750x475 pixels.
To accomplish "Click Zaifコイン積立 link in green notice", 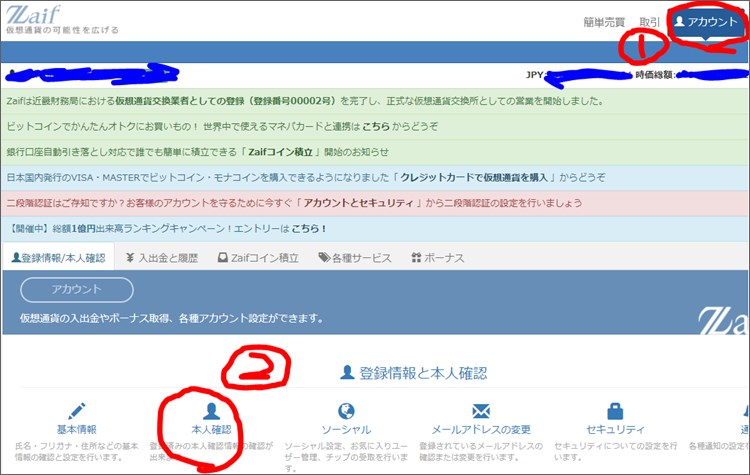I will (x=280, y=152).
